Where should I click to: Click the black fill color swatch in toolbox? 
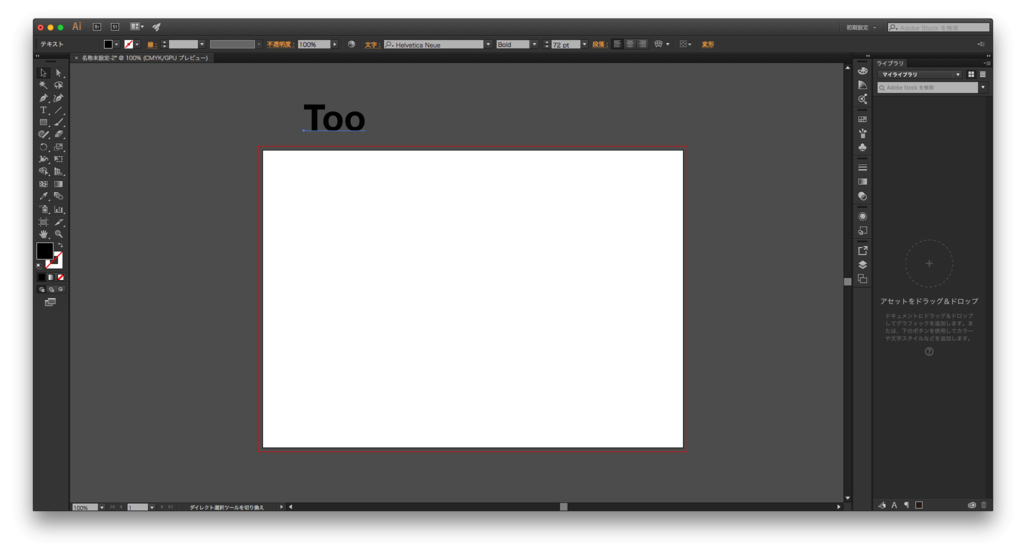coord(44,250)
